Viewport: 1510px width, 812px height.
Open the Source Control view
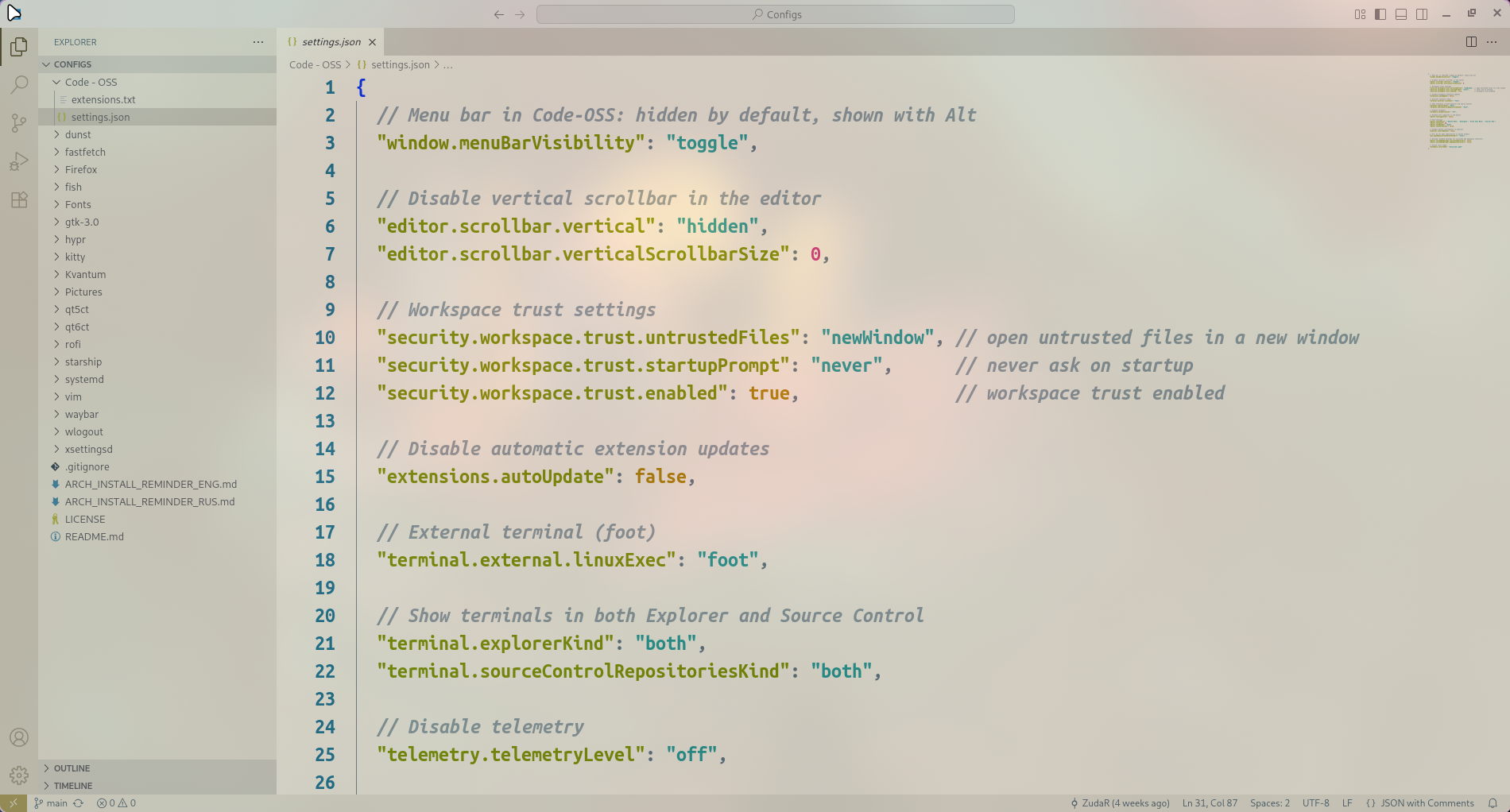point(18,123)
